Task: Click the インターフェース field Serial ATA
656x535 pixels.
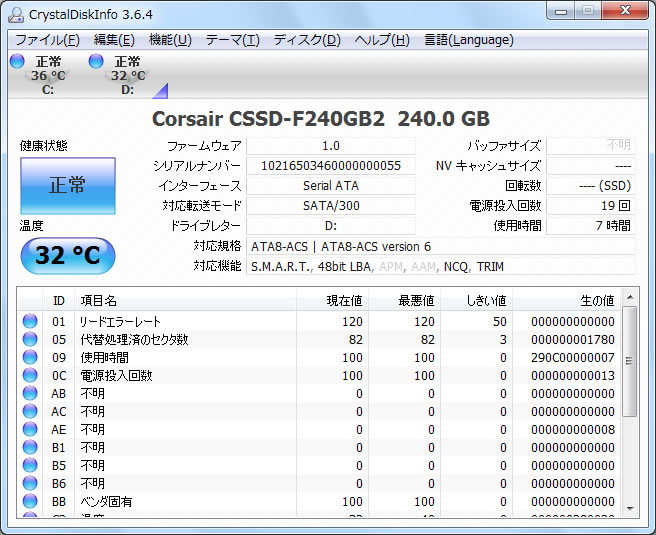Action: pyautogui.click(x=331, y=186)
